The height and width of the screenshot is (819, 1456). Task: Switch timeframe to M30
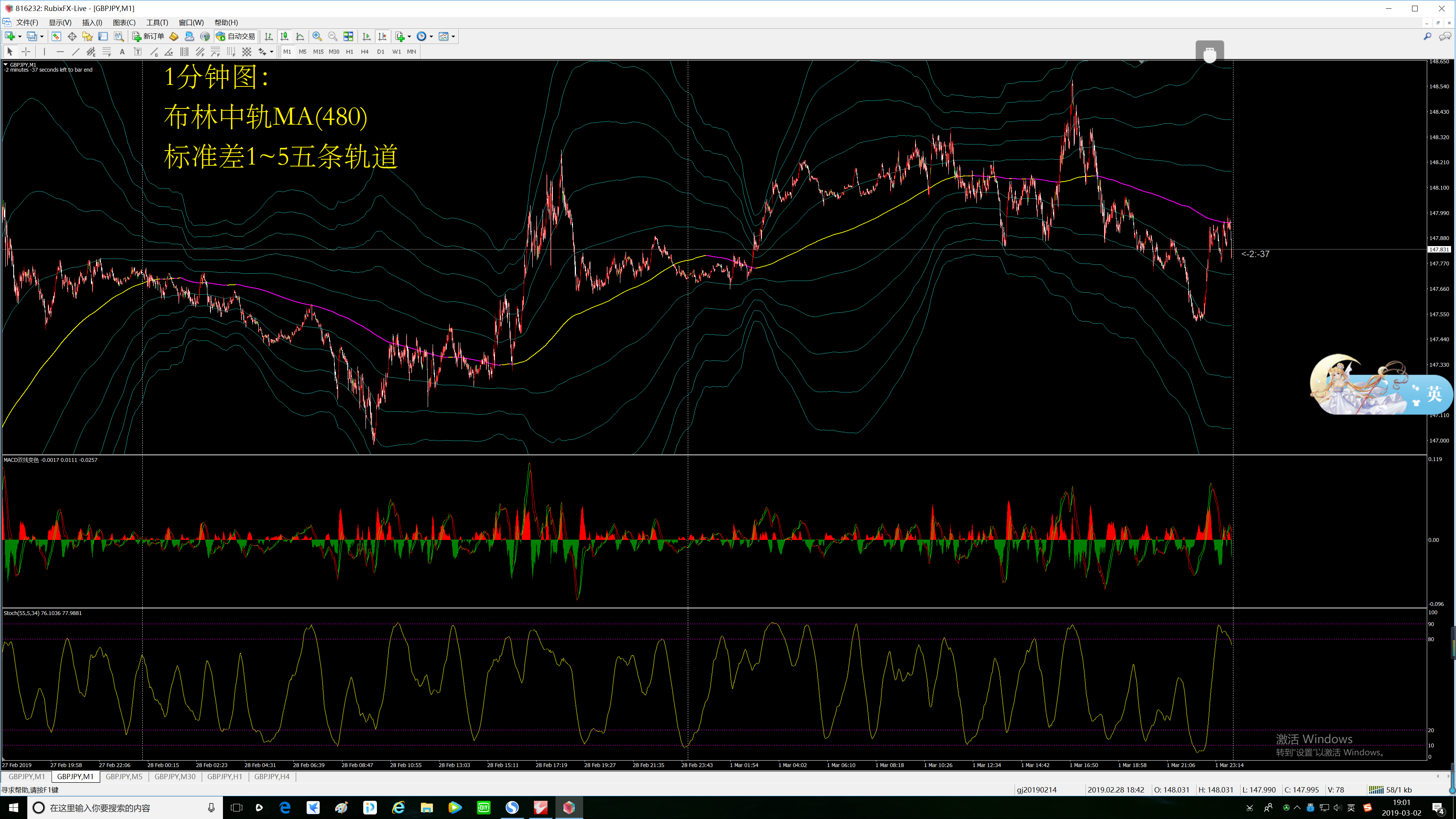point(334,52)
